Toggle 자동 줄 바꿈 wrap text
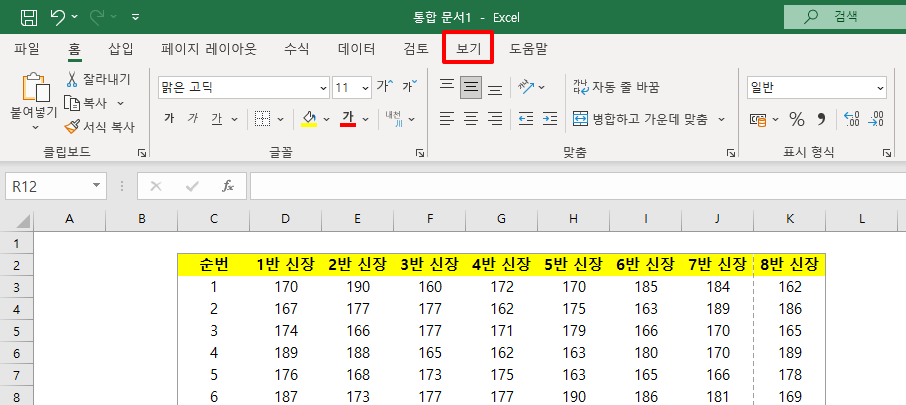Image resolution: width=906 pixels, height=405 pixels. [x=616, y=87]
